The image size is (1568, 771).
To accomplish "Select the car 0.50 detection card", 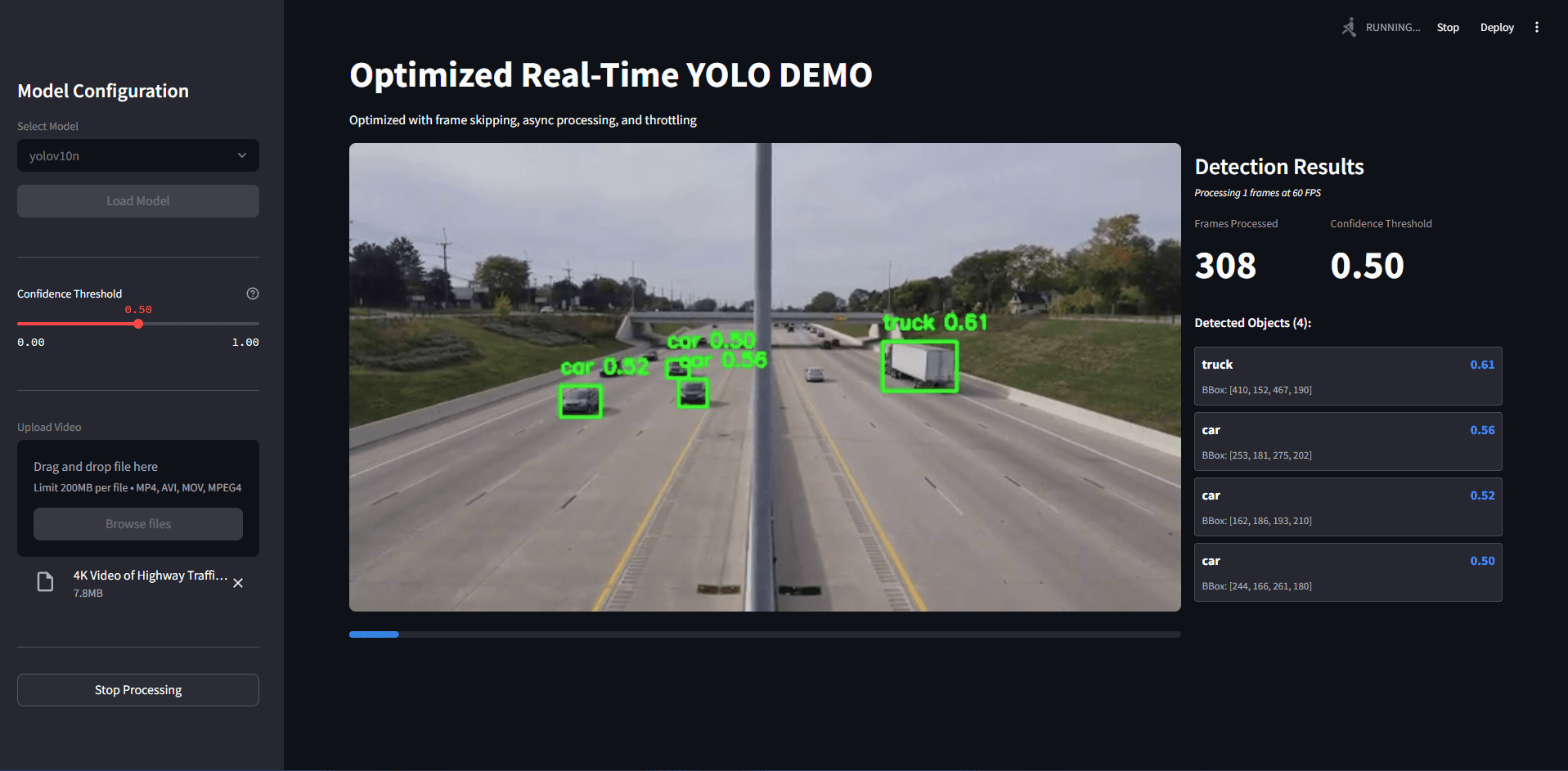I will (1347, 572).
